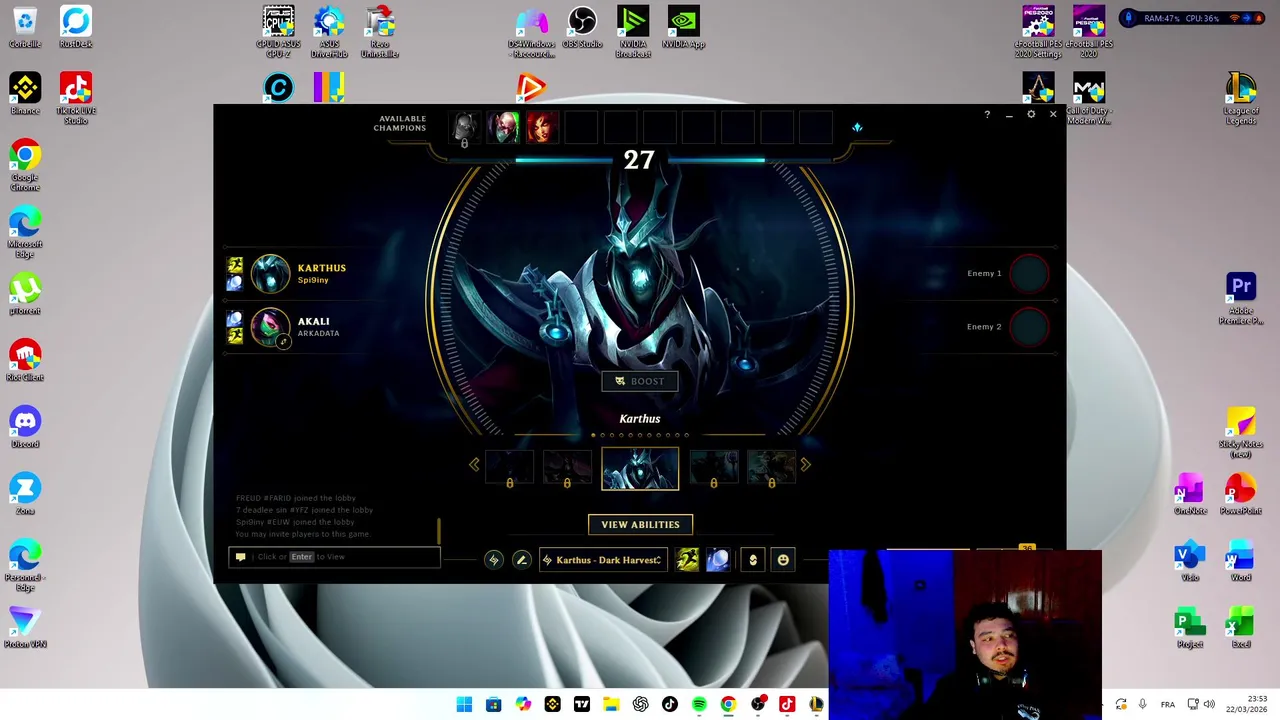
Task: Open the Corbeille recycle bin
Action: point(25,28)
